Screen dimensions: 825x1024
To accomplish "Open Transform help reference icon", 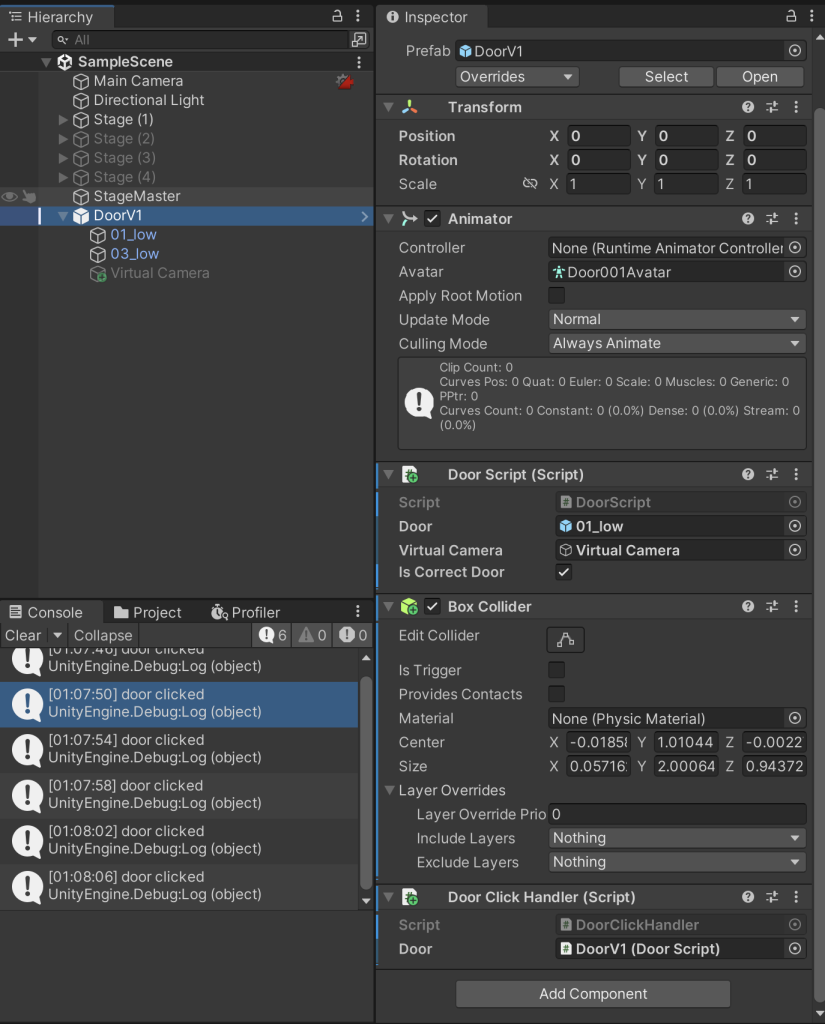I will click(x=748, y=107).
